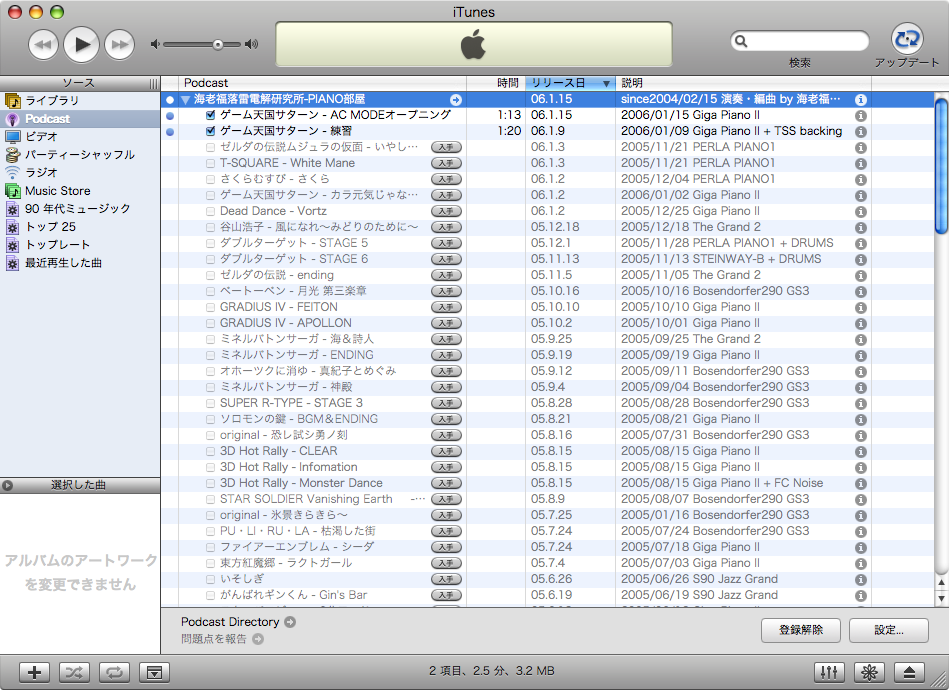
Task: Click the low volume speaker icon
Action: click(155, 44)
